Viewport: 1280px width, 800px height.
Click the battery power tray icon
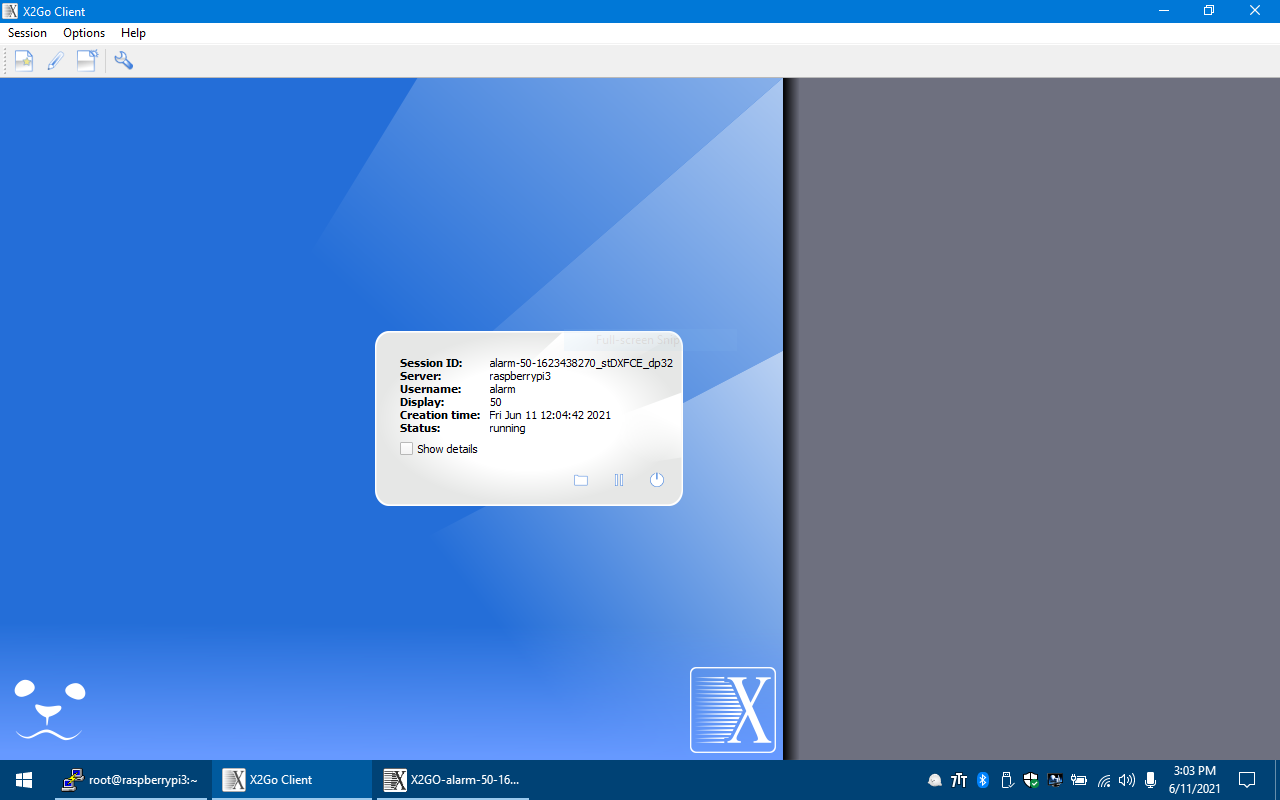tap(1079, 780)
